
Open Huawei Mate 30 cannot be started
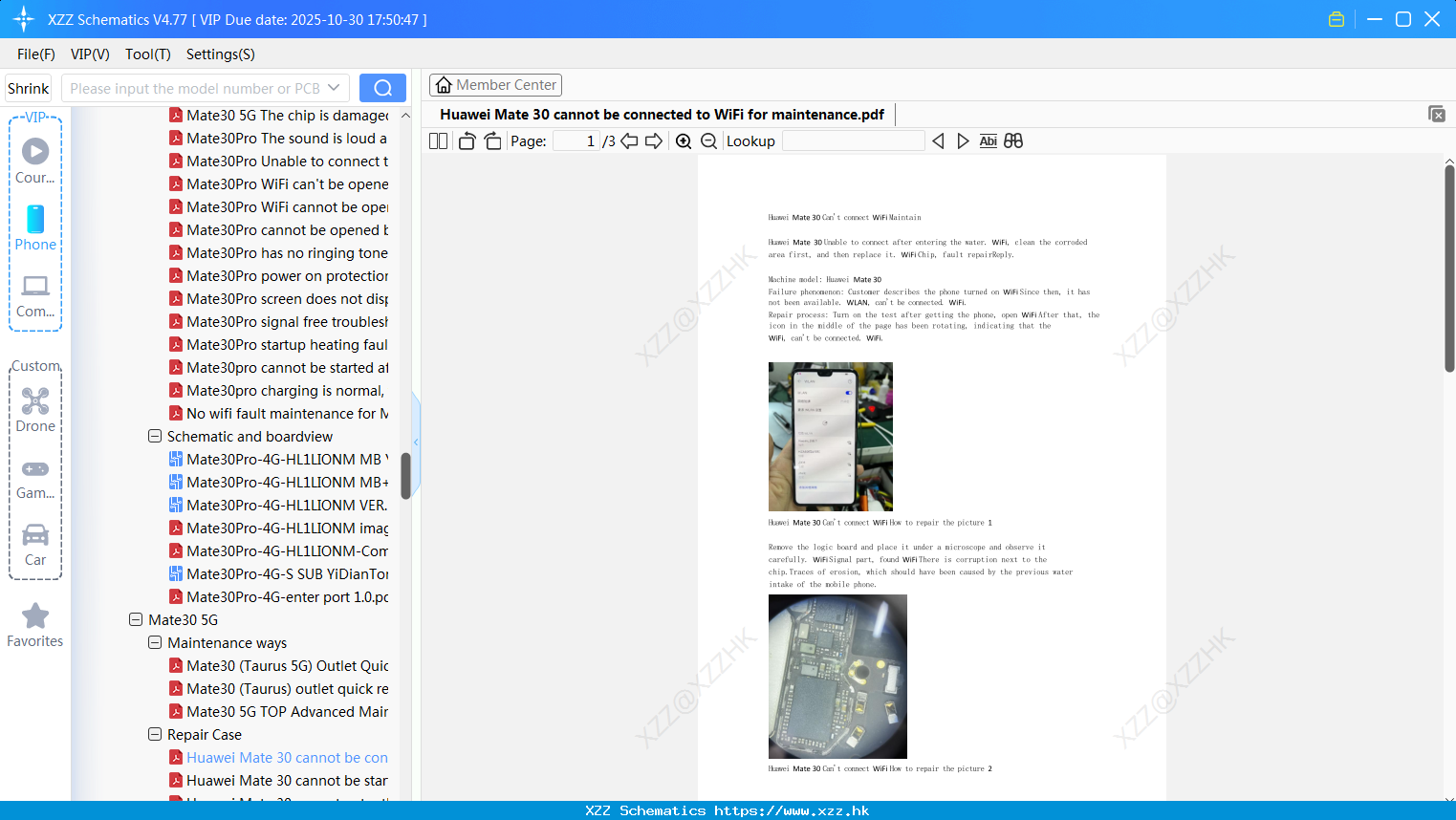[x=278, y=780]
